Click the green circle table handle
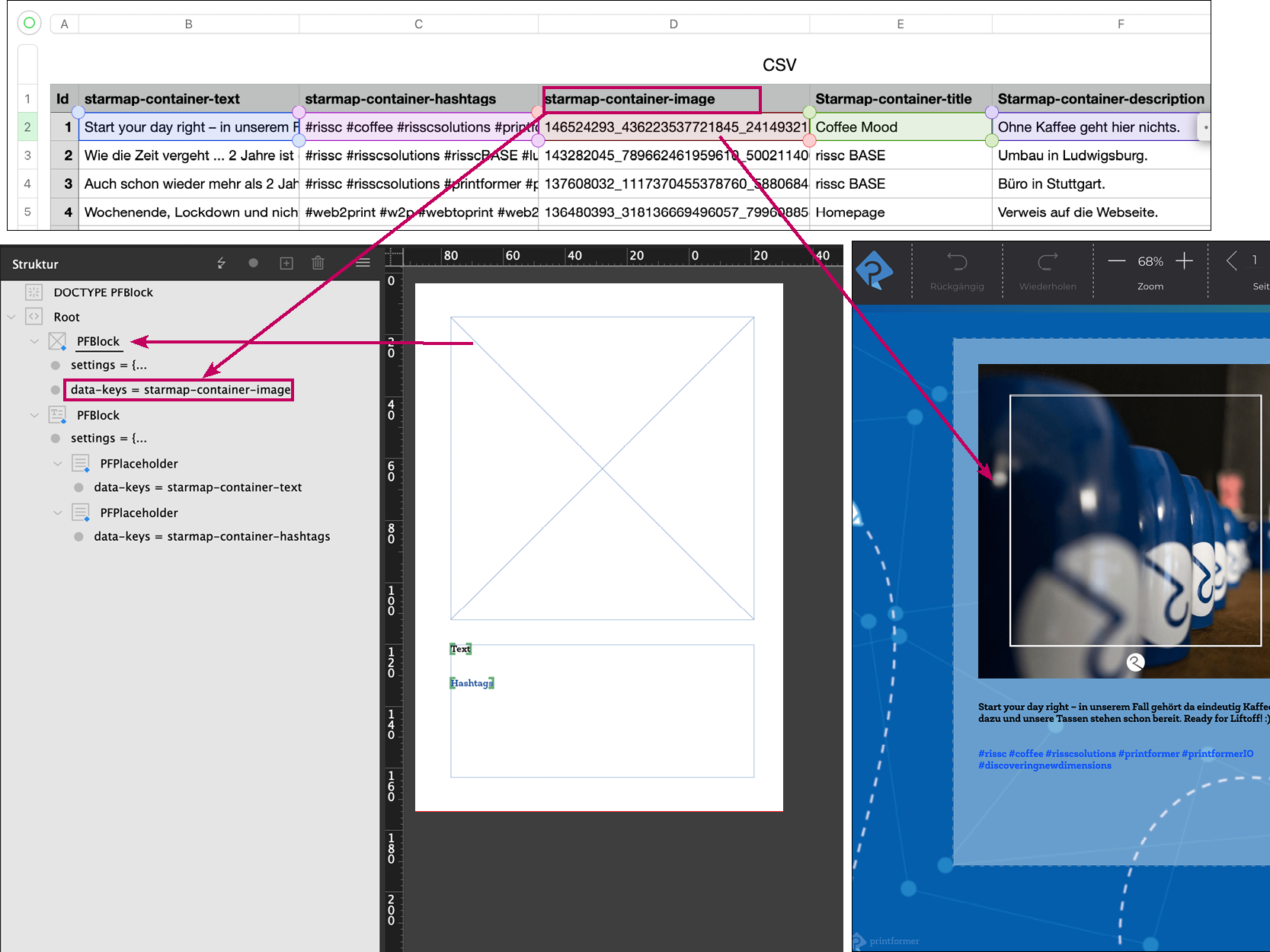 point(29,23)
